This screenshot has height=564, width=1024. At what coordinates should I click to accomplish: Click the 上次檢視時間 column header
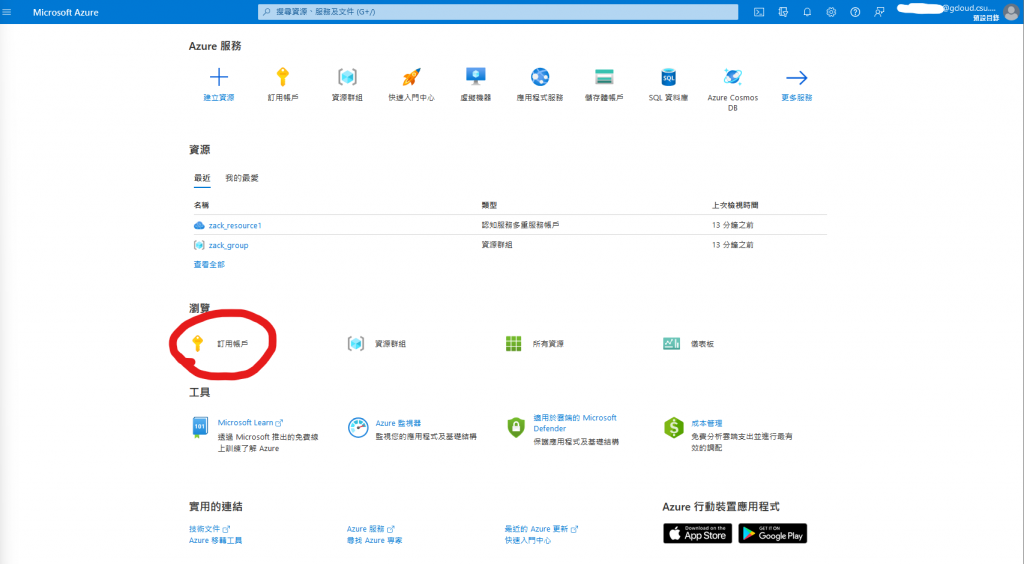[x=735, y=205]
